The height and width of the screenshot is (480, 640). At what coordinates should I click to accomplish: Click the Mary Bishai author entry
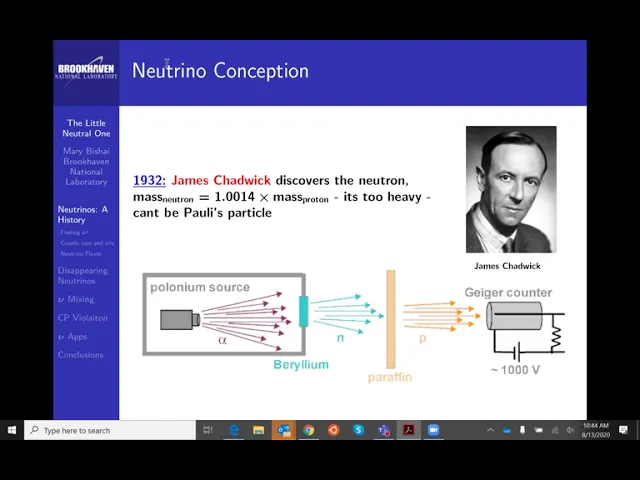(x=86, y=167)
